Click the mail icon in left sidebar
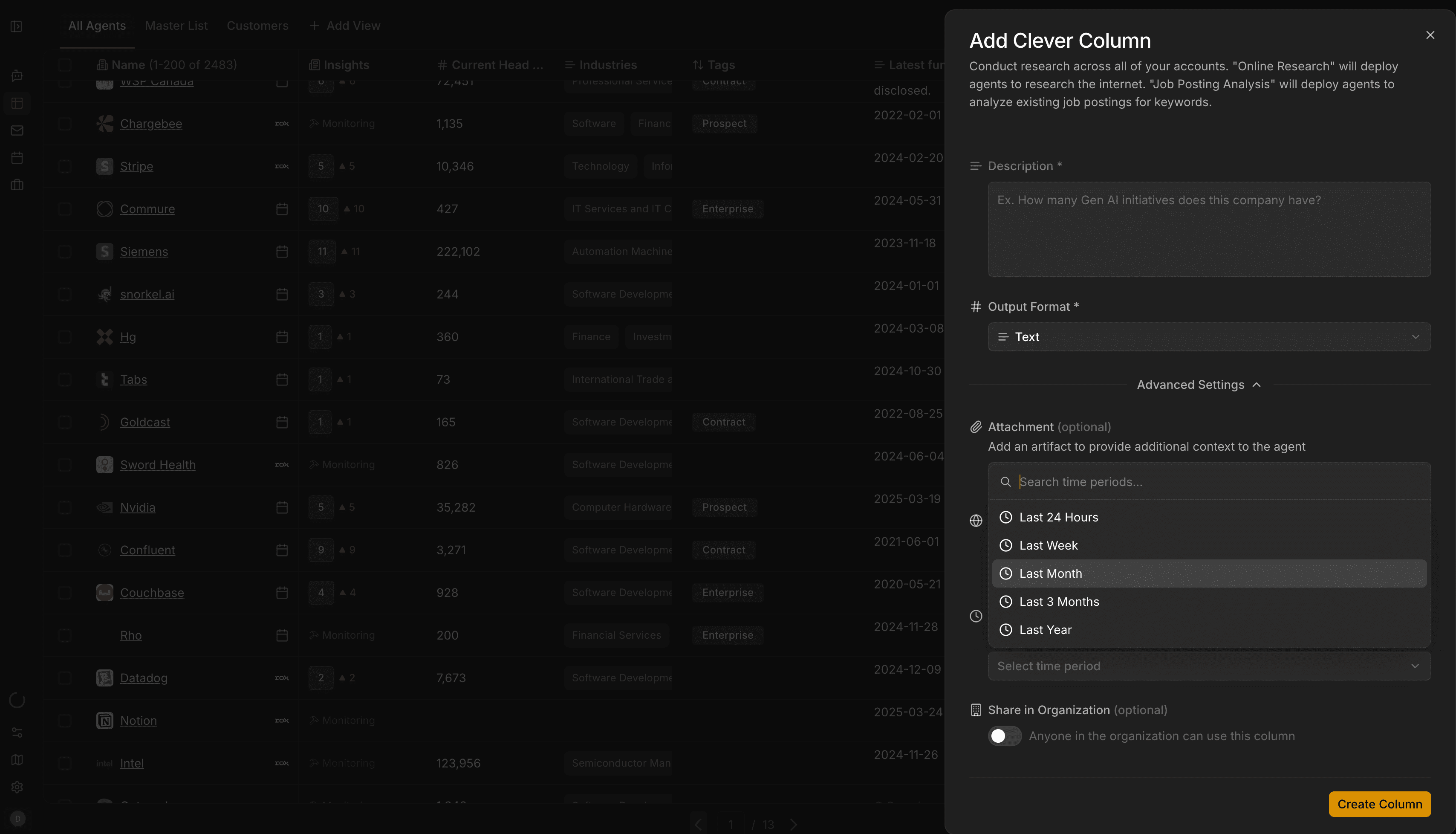Screen dimensions: 1456x834 pyautogui.click(x=17, y=130)
